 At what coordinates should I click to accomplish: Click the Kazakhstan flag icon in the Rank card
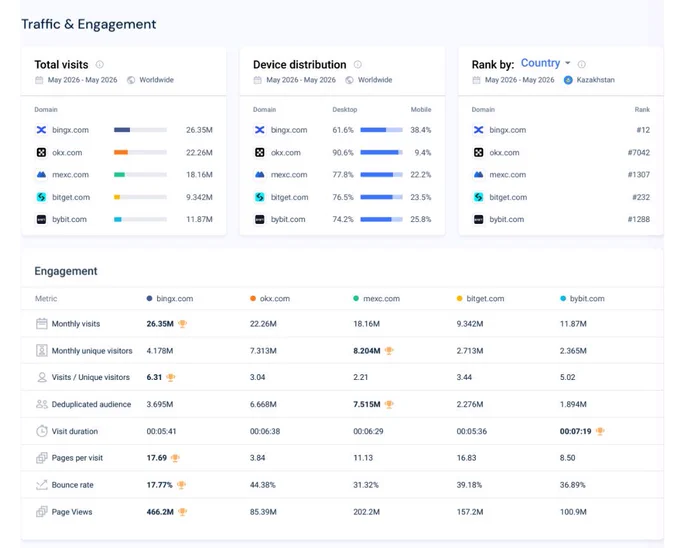point(568,80)
